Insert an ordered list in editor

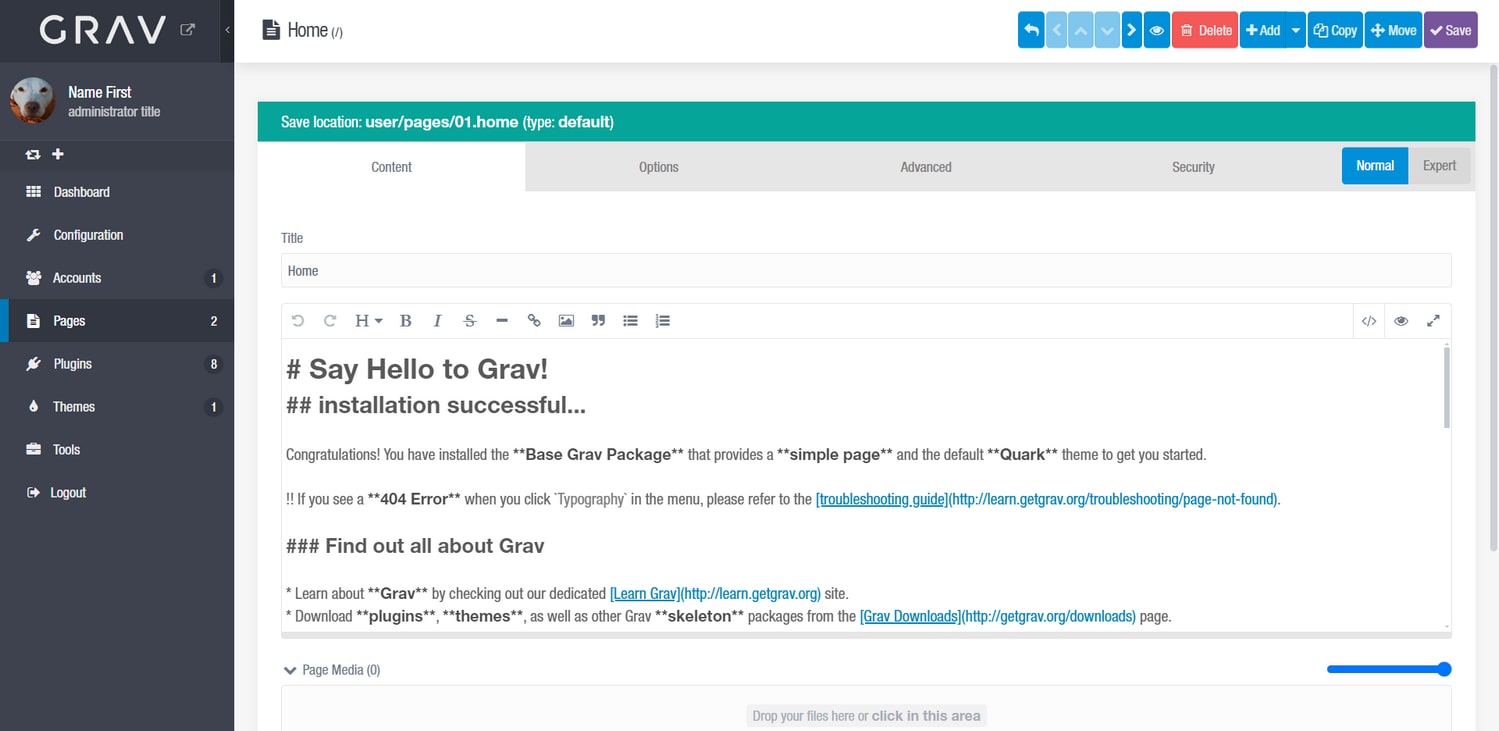pyautogui.click(x=662, y=321)
